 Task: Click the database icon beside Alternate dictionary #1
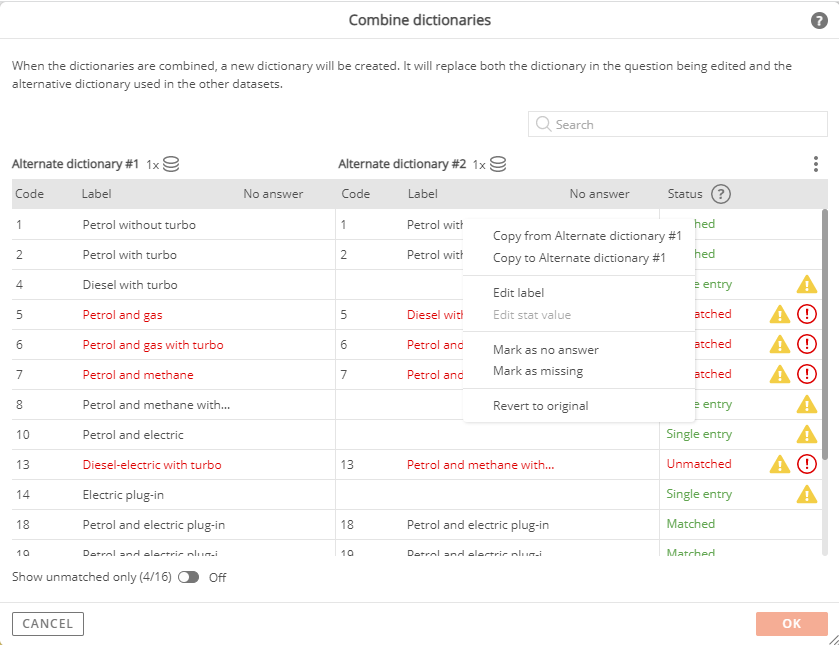point(171,164)
